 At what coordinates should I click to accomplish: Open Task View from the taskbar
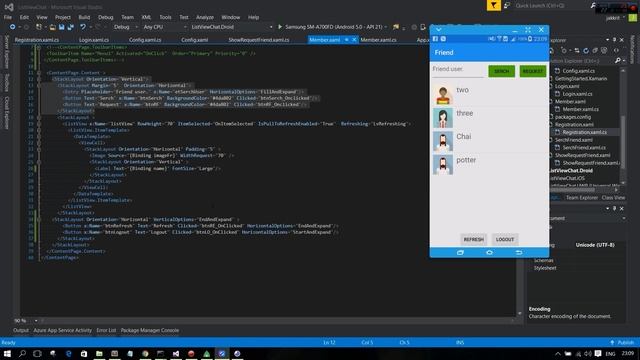tap(37, 353)
